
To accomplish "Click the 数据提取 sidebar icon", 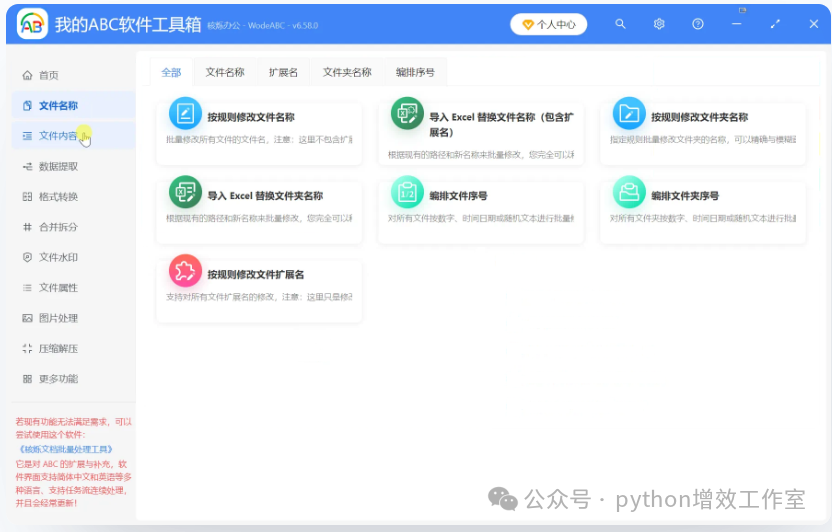I will pyautogui.click(x=27, y=167).
